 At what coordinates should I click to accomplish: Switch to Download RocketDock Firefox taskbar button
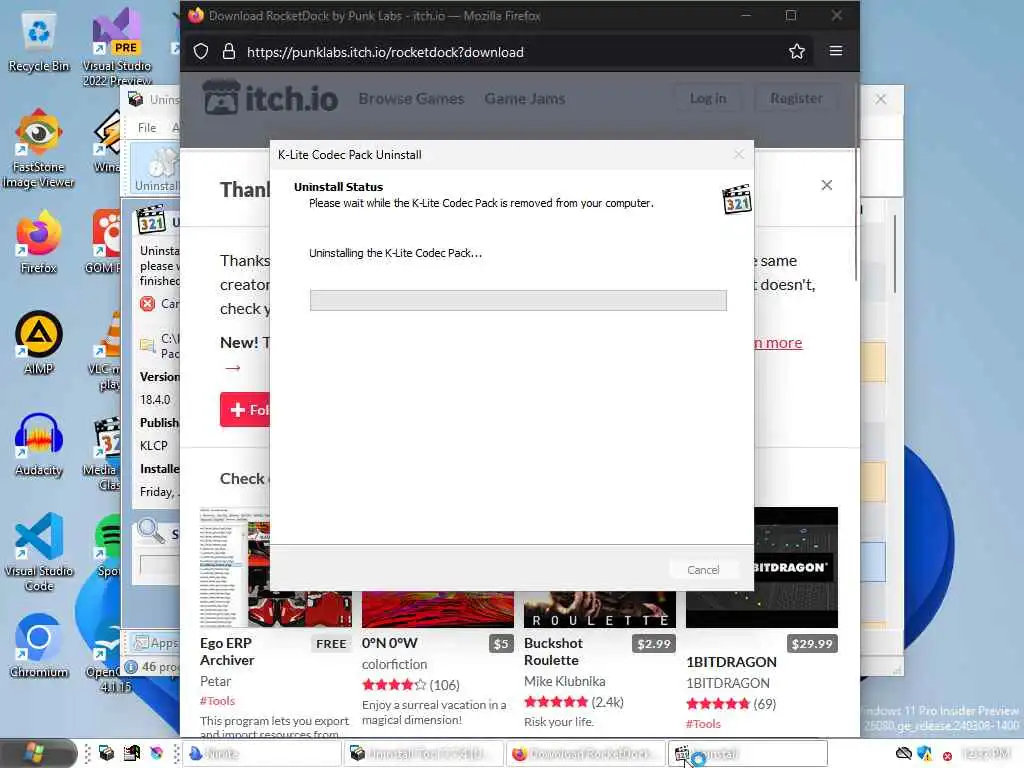coord(584,754)
